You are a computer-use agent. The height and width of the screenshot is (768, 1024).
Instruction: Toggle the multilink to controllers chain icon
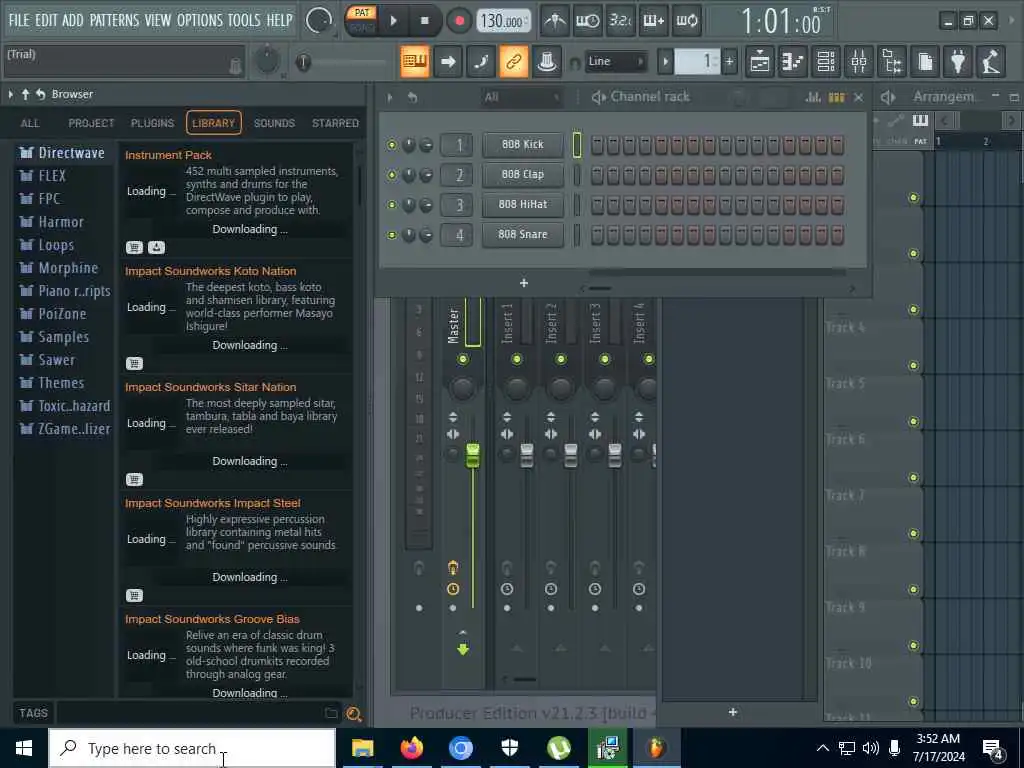click(514, 62)
